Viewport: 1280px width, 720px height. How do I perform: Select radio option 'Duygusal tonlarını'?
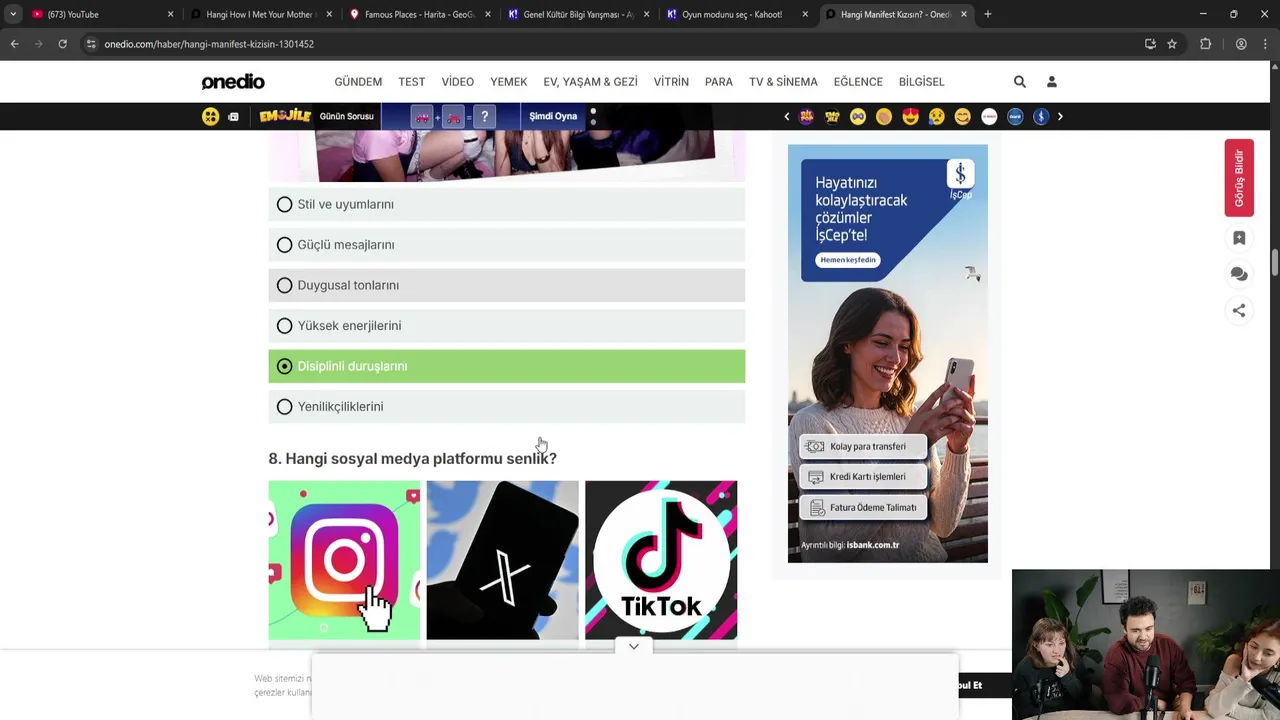pyautogui.click(x=506, y=285)
